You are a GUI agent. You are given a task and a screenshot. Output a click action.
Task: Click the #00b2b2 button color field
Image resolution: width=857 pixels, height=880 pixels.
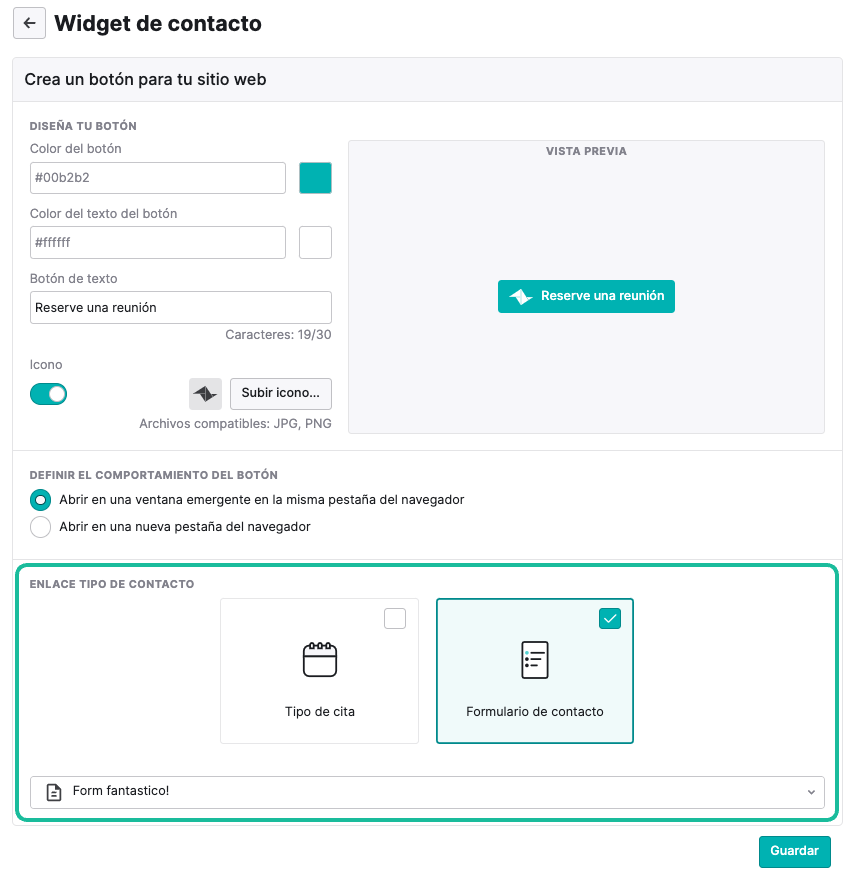coord(158,178)
